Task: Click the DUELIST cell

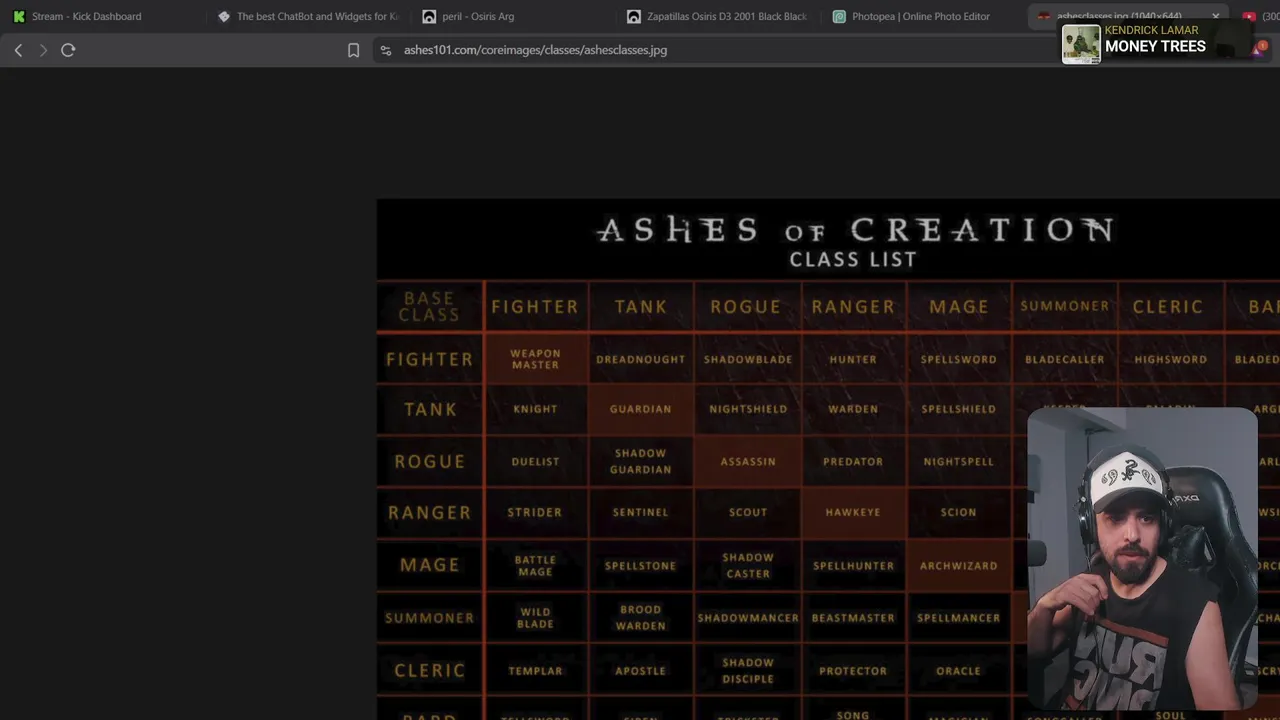Action: pos(535,461)
